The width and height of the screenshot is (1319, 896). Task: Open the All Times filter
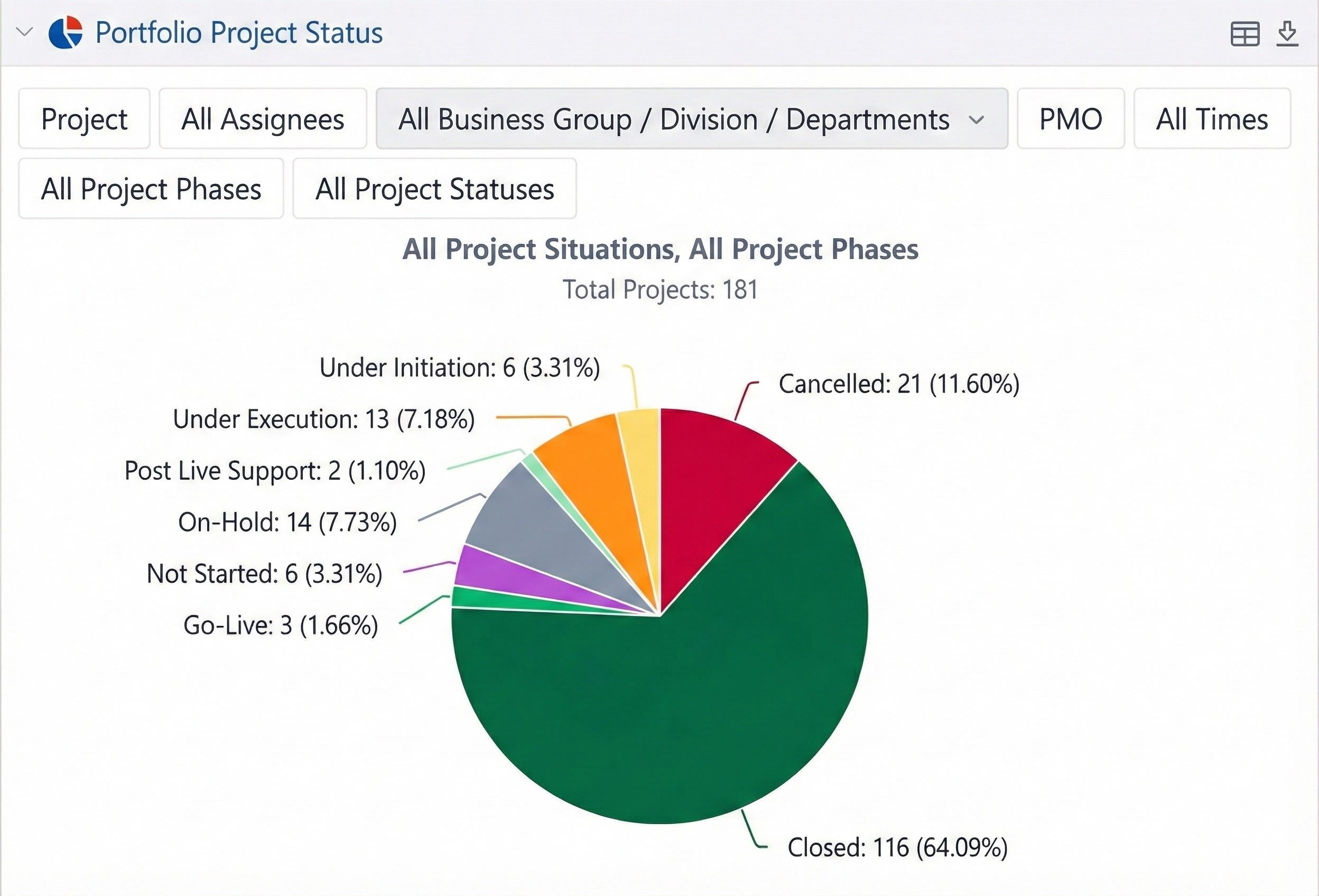click(1212, 119)
